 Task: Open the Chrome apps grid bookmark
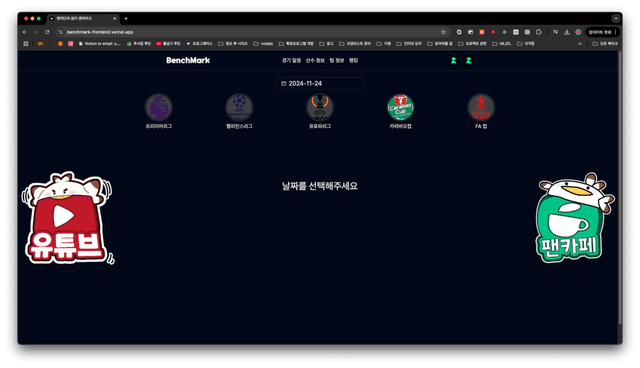26,44
